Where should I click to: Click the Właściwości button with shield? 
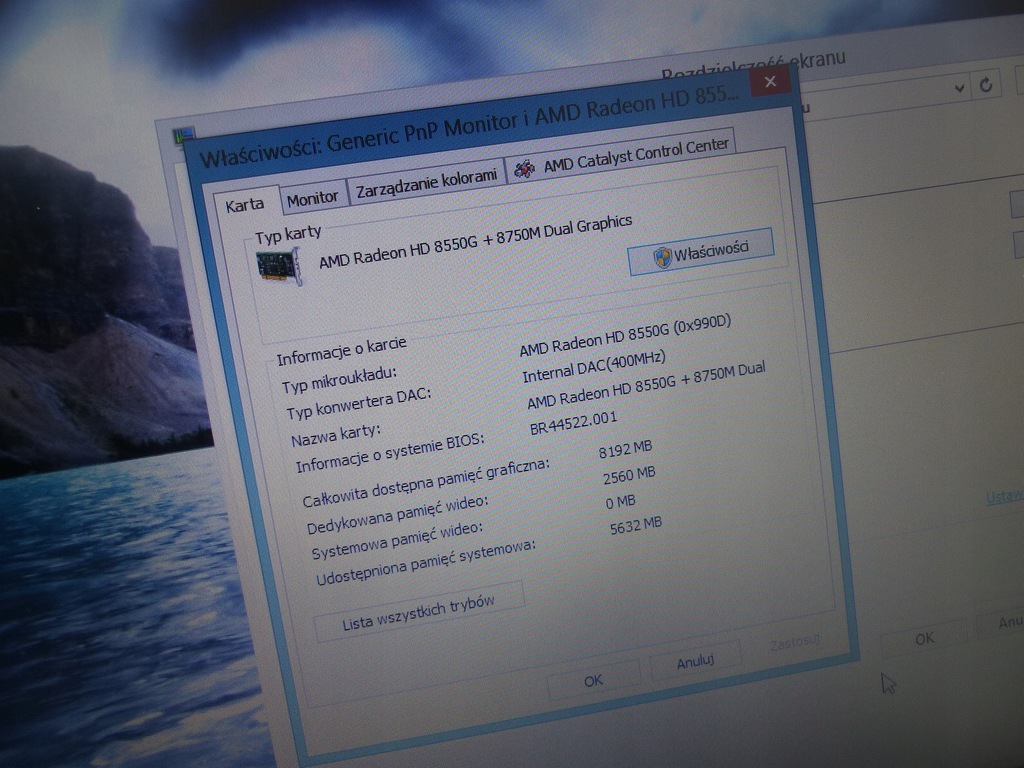[701, 251]
